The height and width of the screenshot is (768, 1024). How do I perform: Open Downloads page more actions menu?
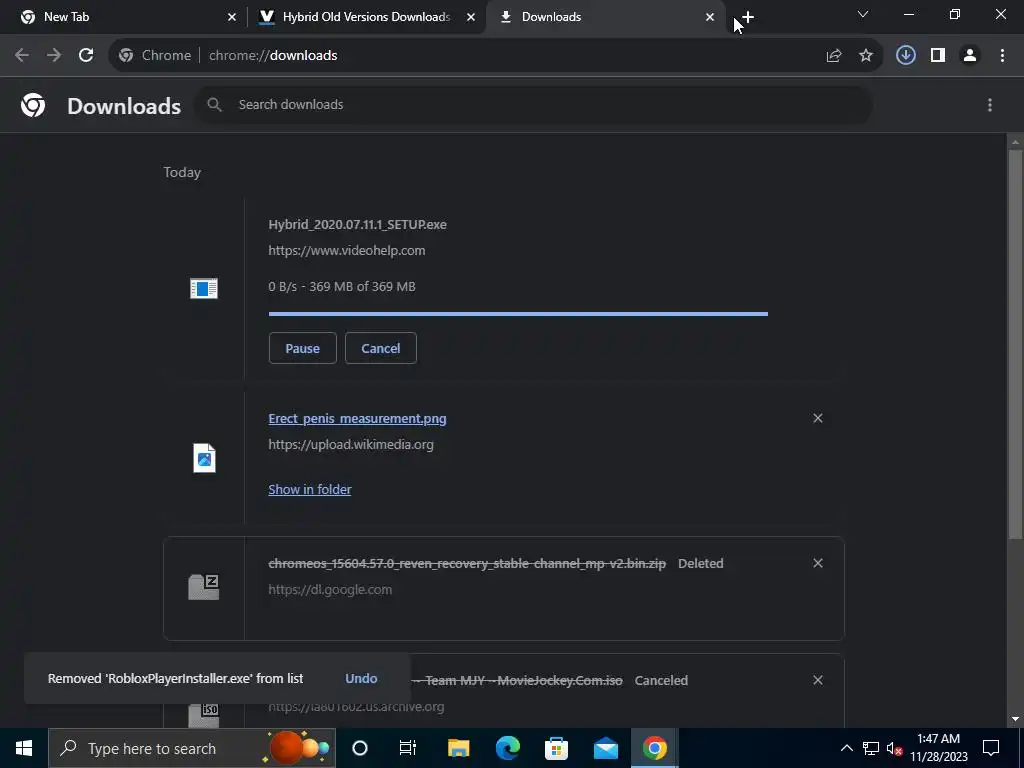click(x=990, y=105)
